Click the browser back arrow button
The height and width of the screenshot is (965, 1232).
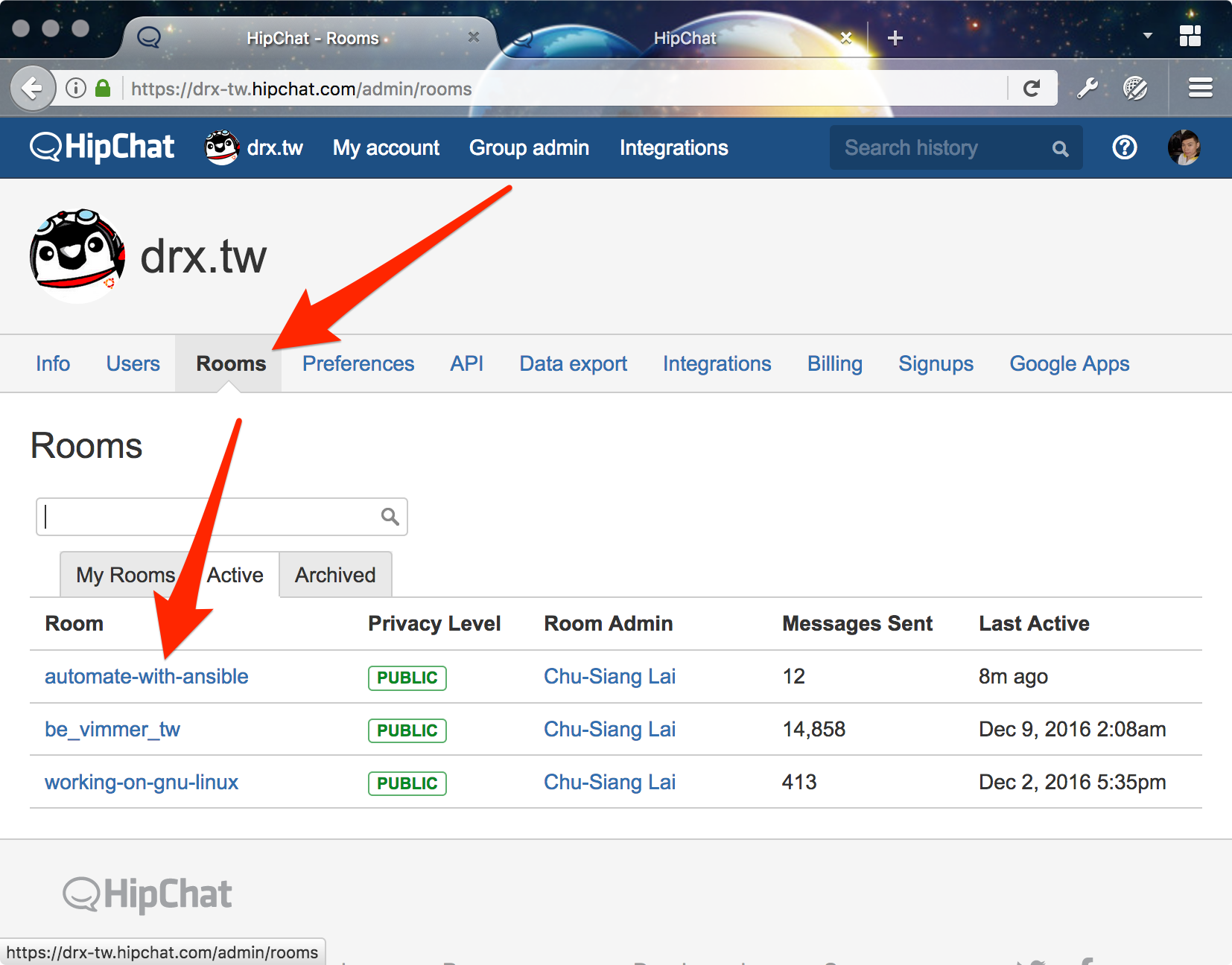tap(32, 89)
